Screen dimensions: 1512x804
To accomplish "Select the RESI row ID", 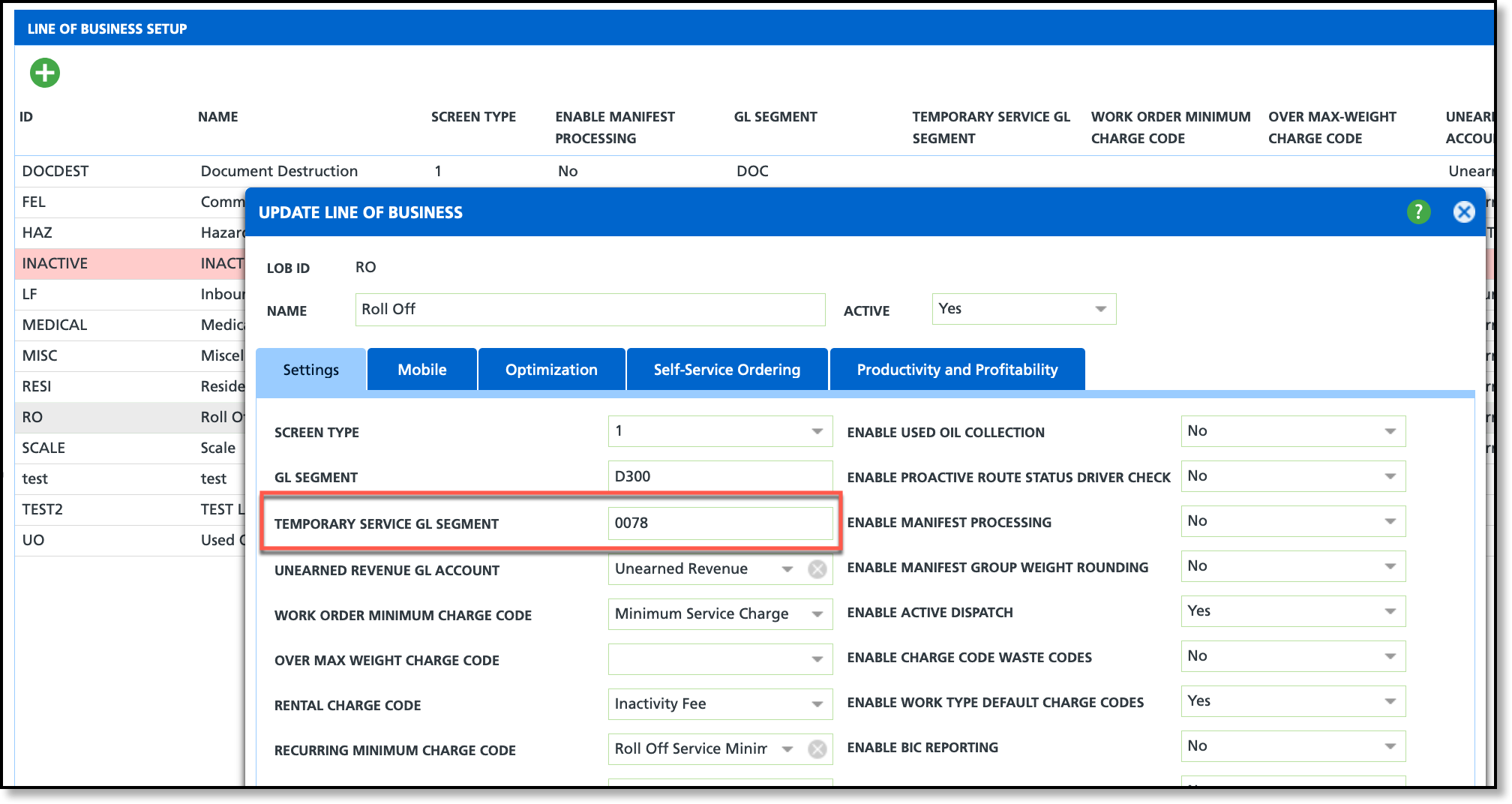I will tap(37, 386).
